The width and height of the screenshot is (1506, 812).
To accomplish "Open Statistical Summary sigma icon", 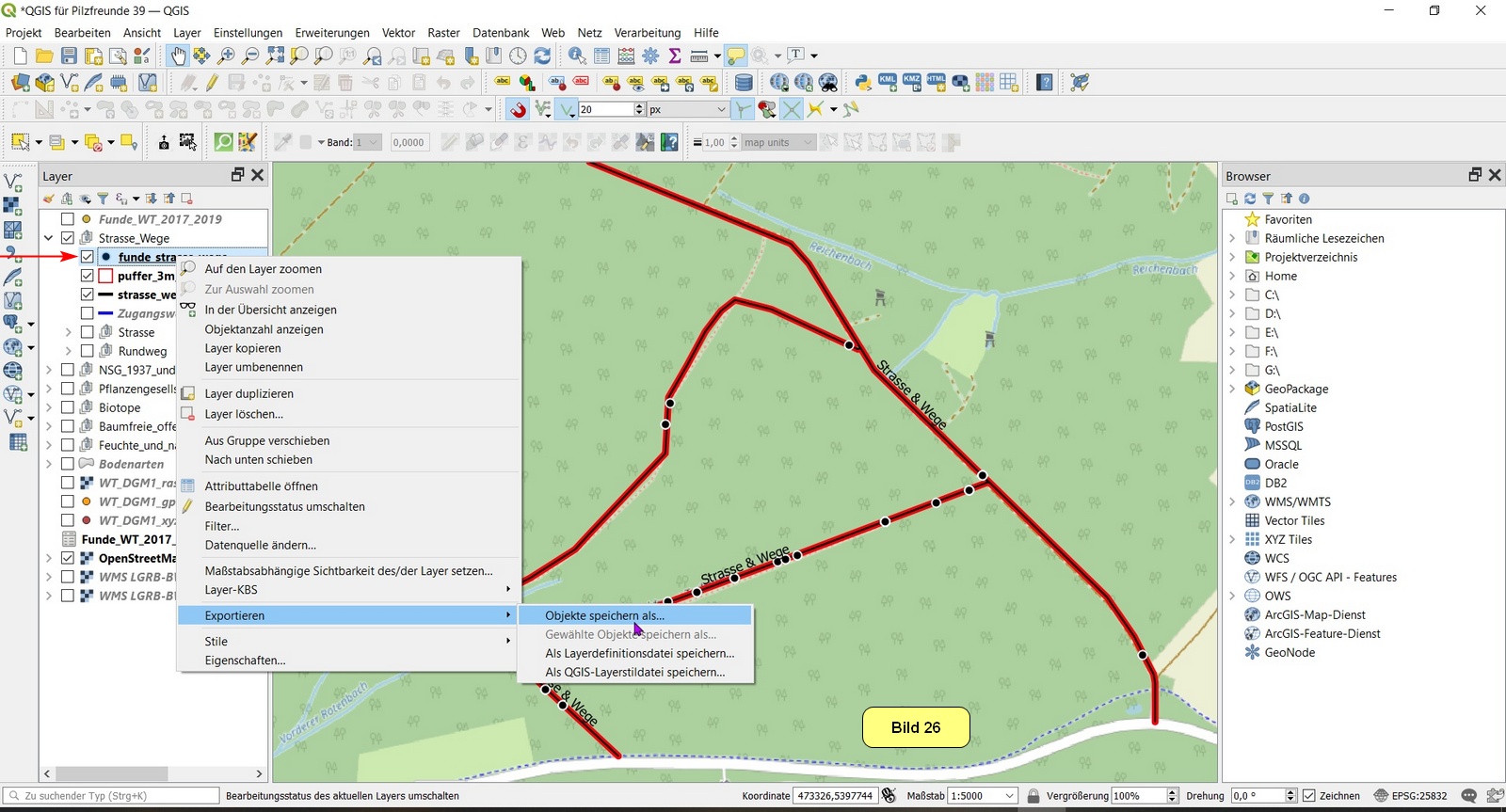I will (675, 56).
